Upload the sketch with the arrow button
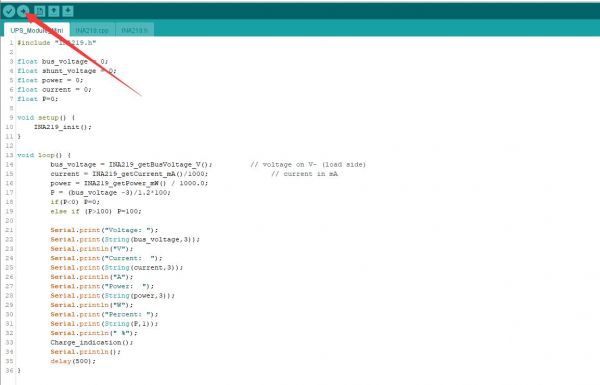This screenshot has width=600, height=385. tap(23, 11)
